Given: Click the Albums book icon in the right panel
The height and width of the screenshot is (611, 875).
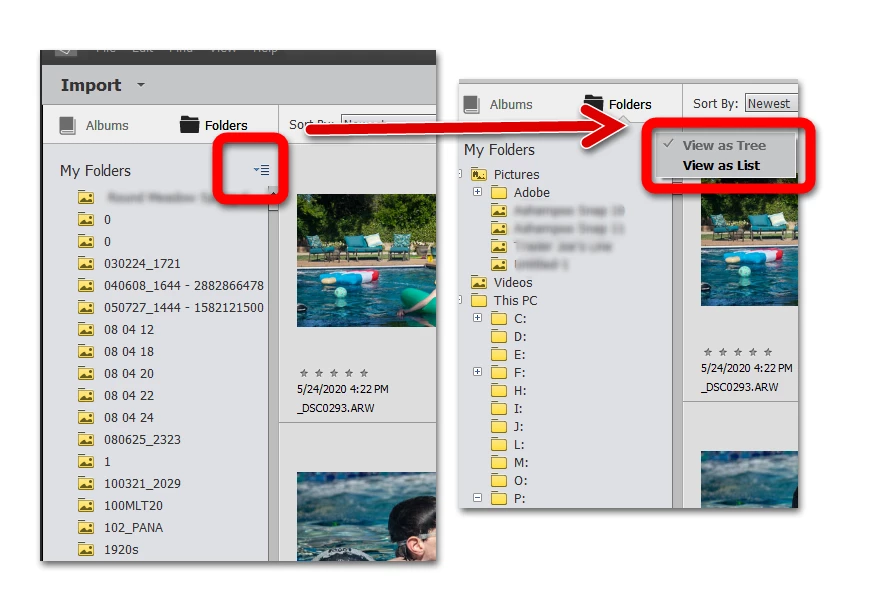Looking at the screenshot, I should coord(472,104).
